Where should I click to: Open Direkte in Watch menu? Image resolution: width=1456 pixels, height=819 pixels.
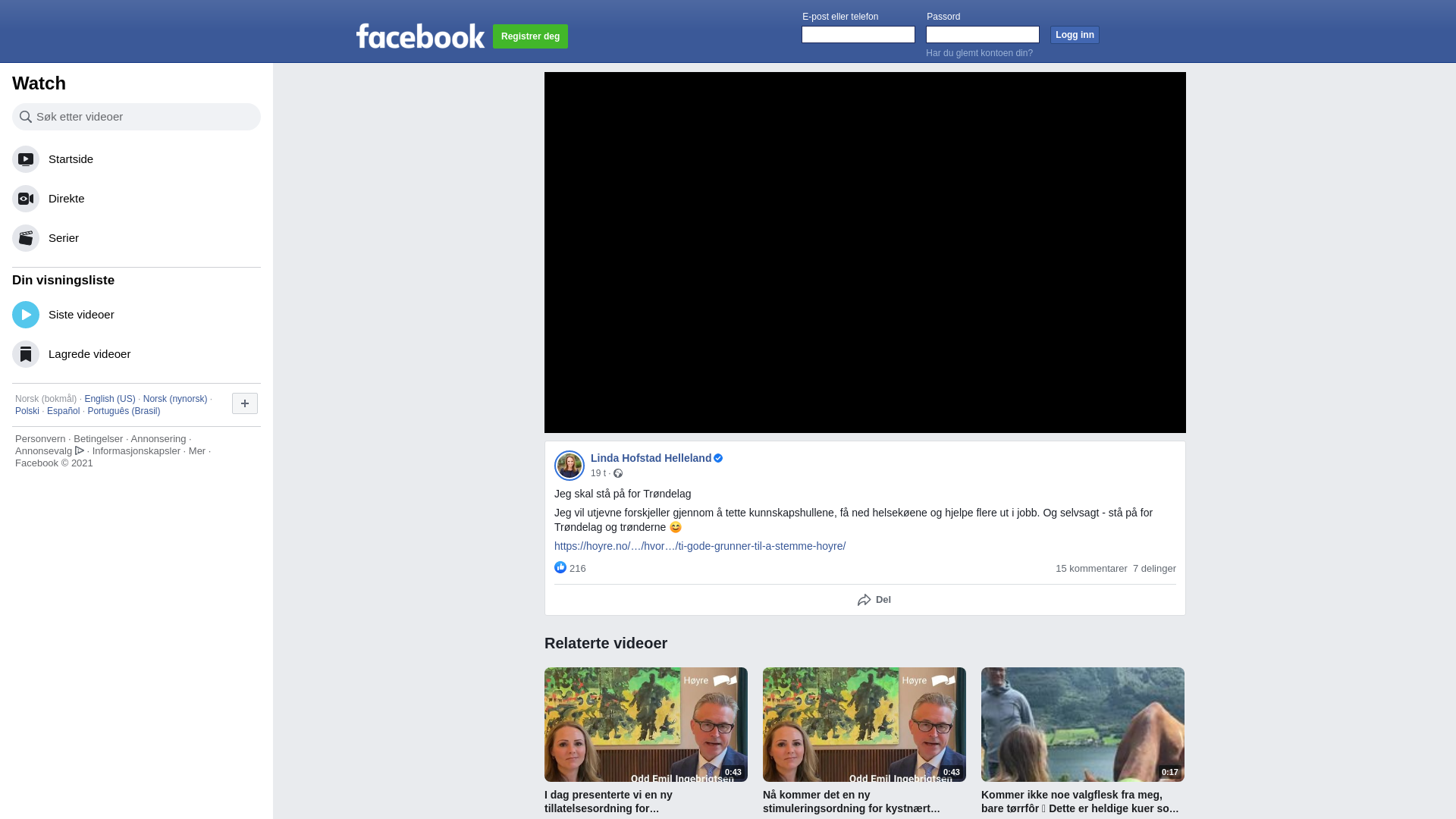click(x=136, y=199)
